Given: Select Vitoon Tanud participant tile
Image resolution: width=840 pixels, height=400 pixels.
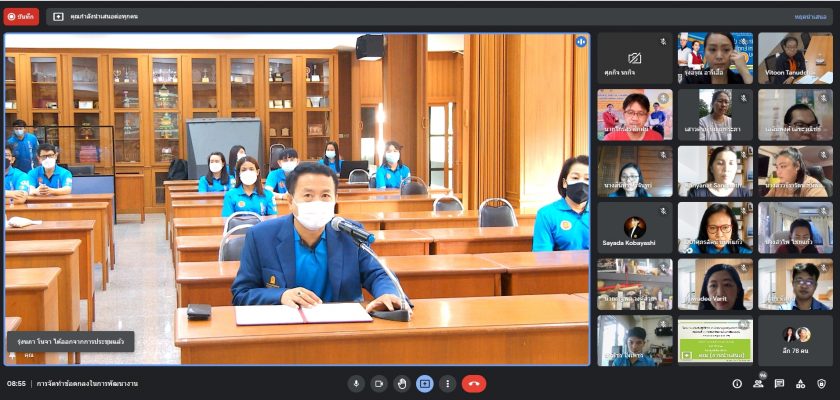Looking at the screenshot, I should [795, 58].
